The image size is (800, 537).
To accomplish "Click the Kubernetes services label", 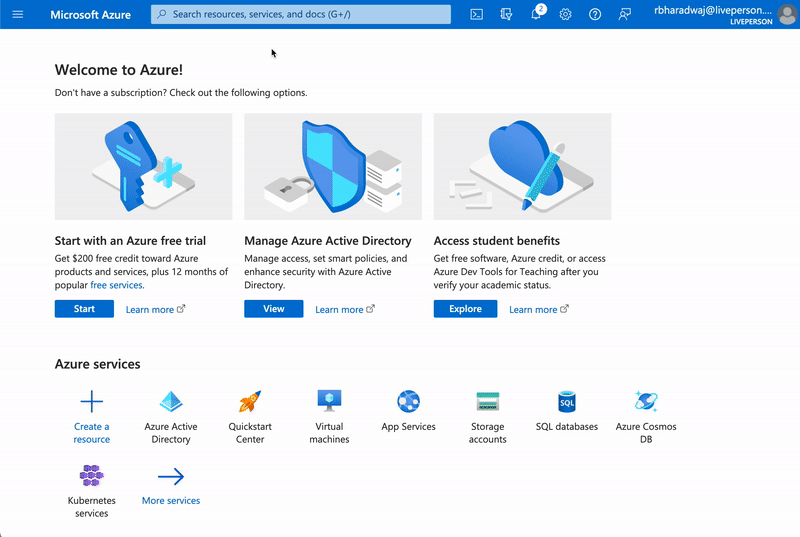I will point(92,507).
